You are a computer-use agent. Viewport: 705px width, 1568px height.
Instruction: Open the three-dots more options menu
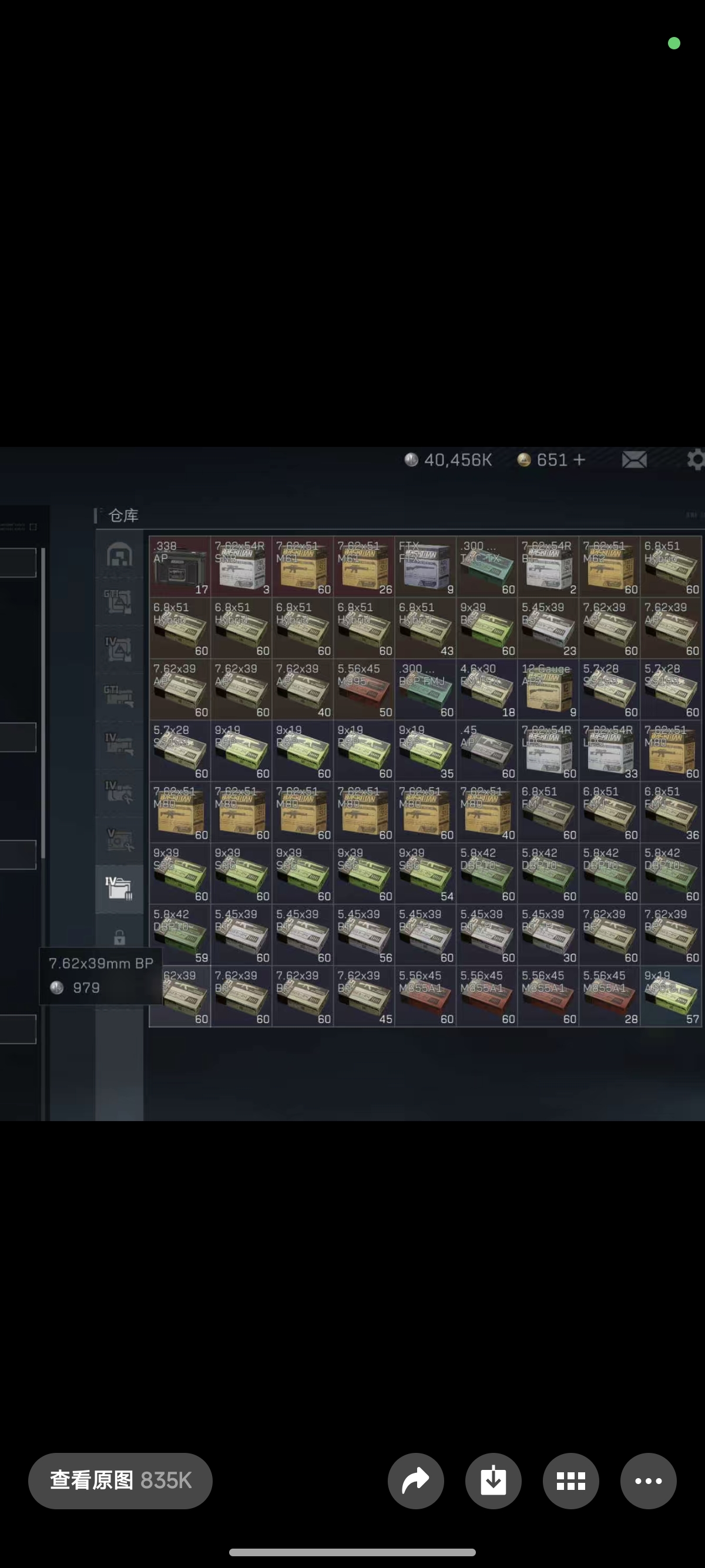648,1480
